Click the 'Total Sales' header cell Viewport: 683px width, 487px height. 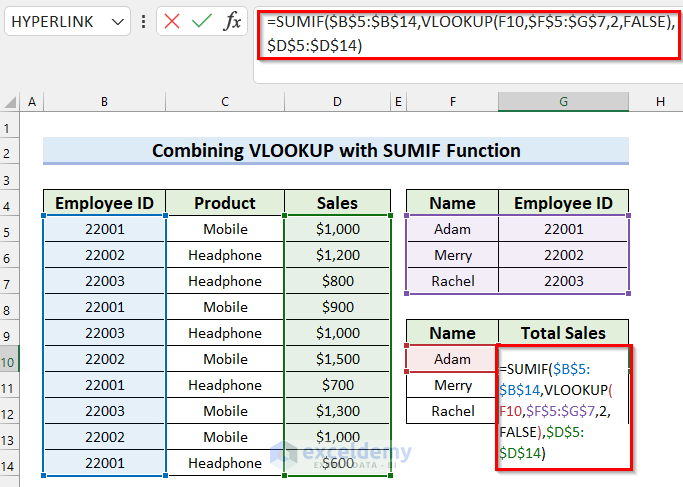[x=563, y=333]
